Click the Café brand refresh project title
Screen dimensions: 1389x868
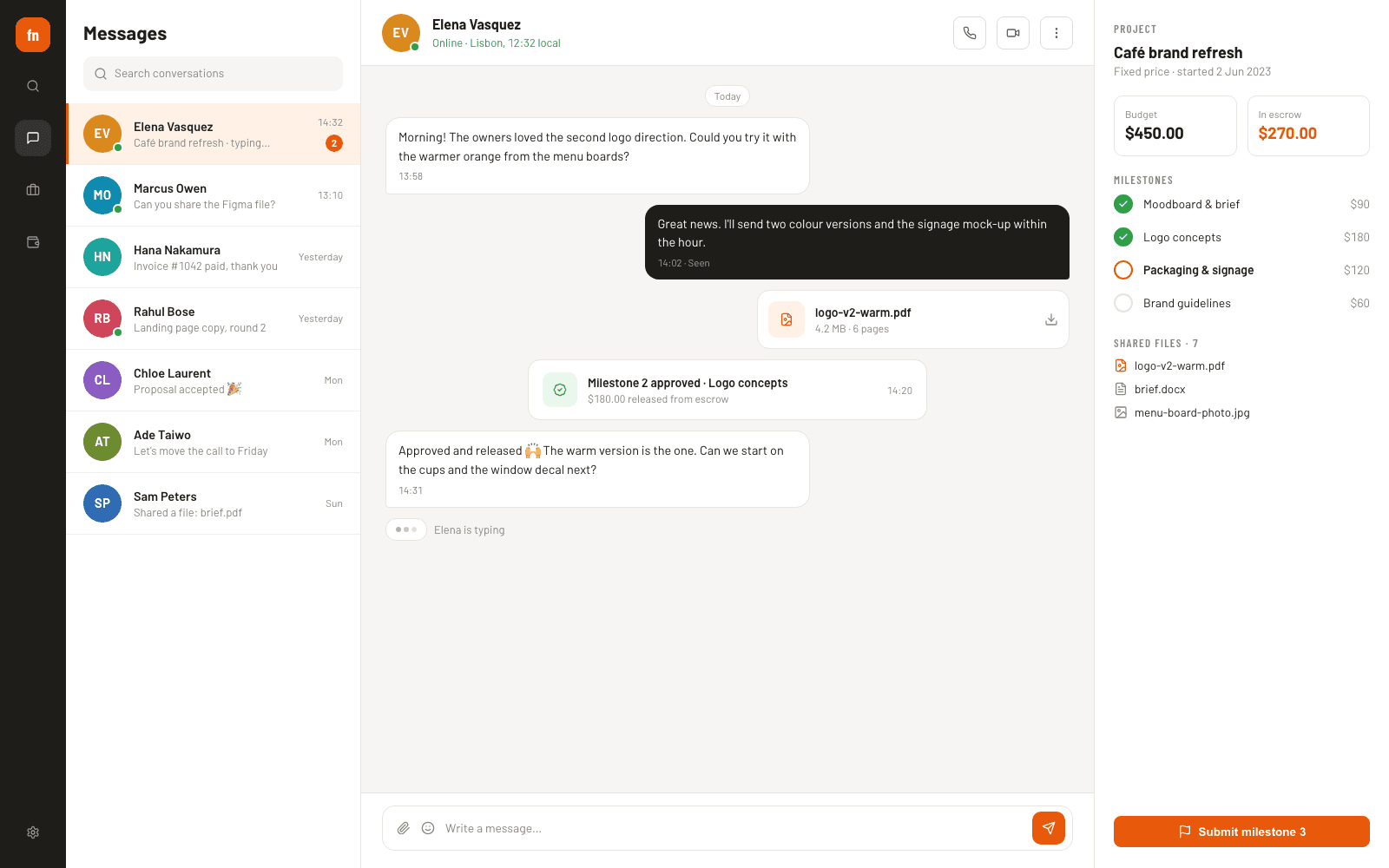coord(1178,53)
